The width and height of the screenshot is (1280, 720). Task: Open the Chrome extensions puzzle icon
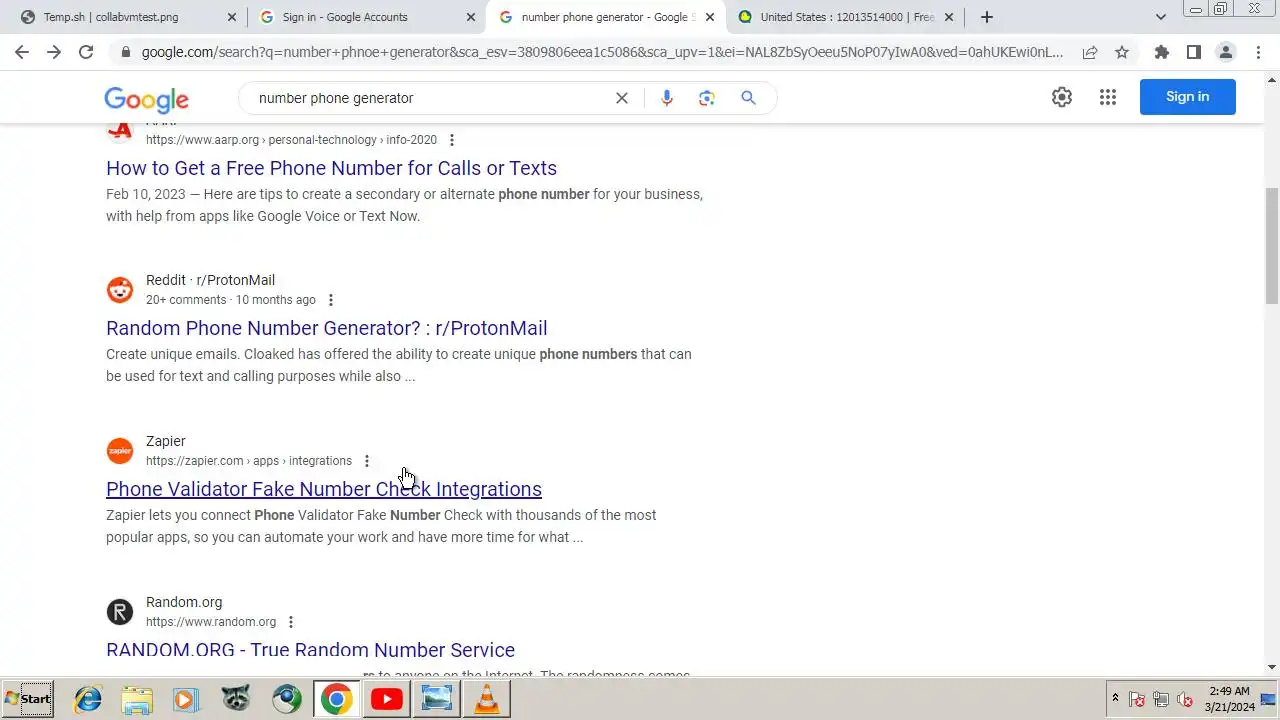point(1162,52)
